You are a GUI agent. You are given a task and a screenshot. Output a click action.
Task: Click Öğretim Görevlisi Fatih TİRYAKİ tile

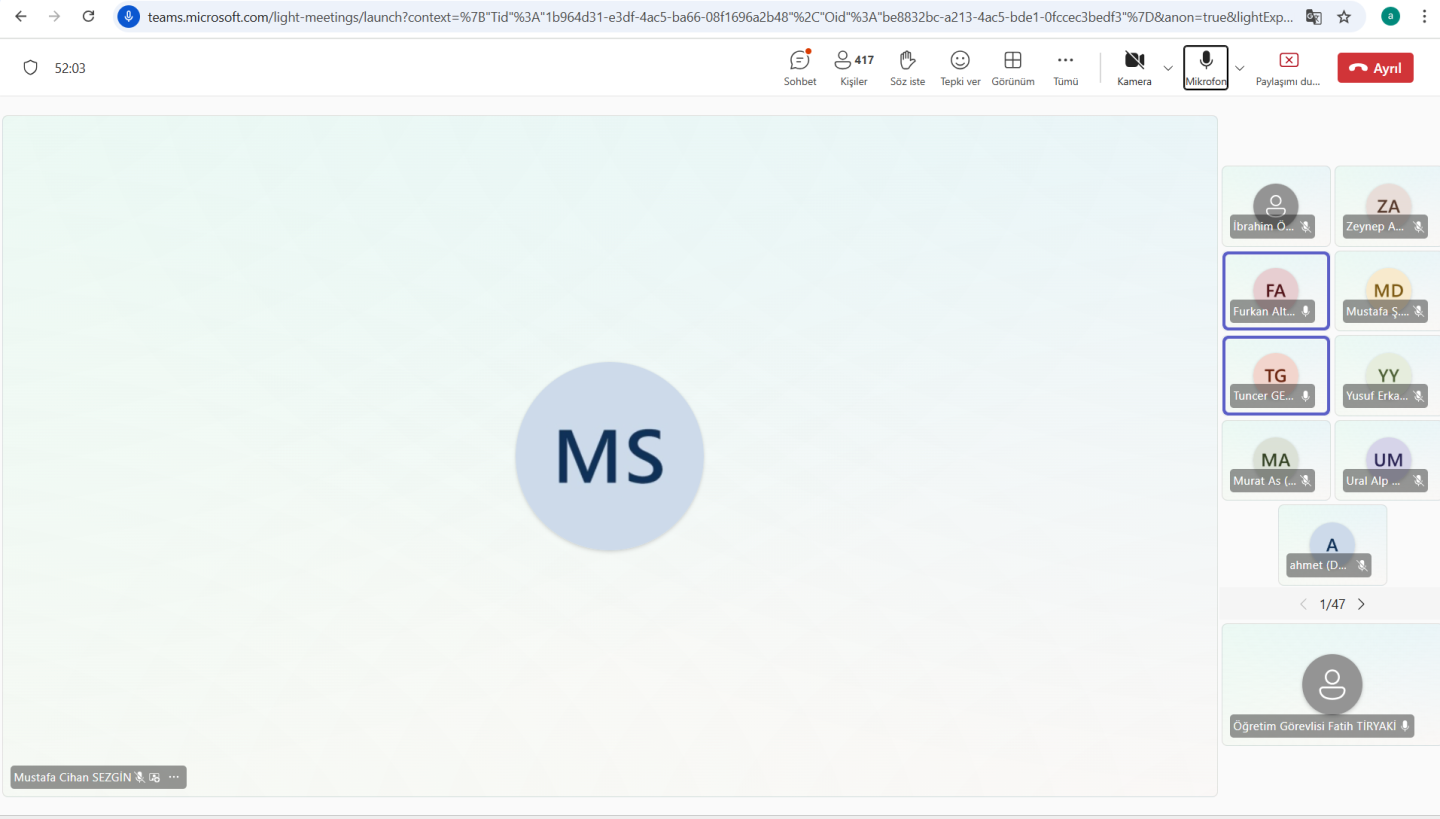coord(1331,685)
